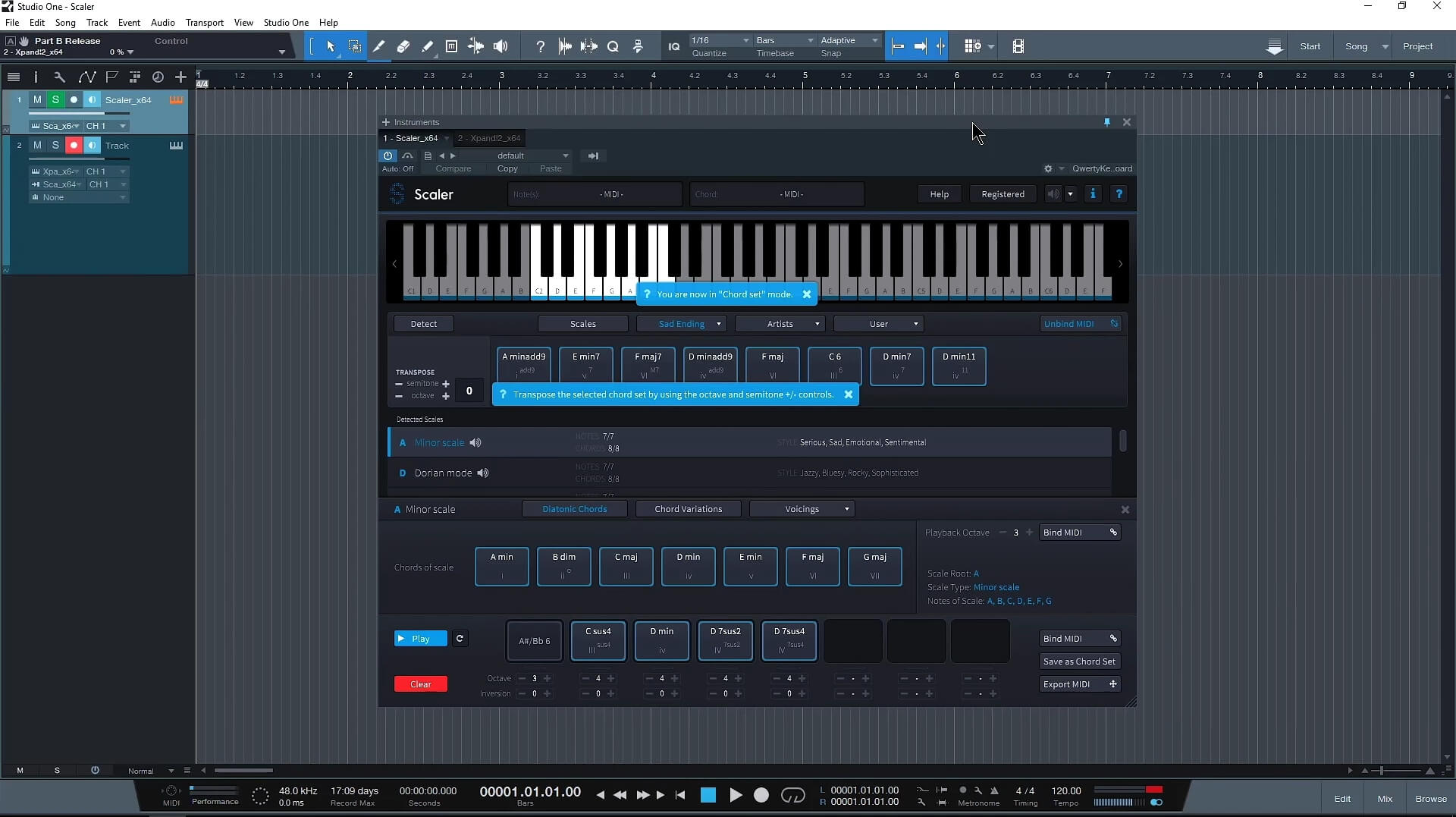Screen dimensions: 1456x817
Task: Preview A Minor scale speaker icon
Action: coord(475,442)
